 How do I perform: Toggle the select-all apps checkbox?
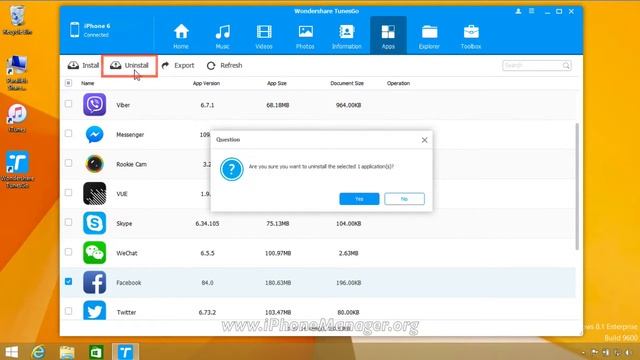pos(68,83)
